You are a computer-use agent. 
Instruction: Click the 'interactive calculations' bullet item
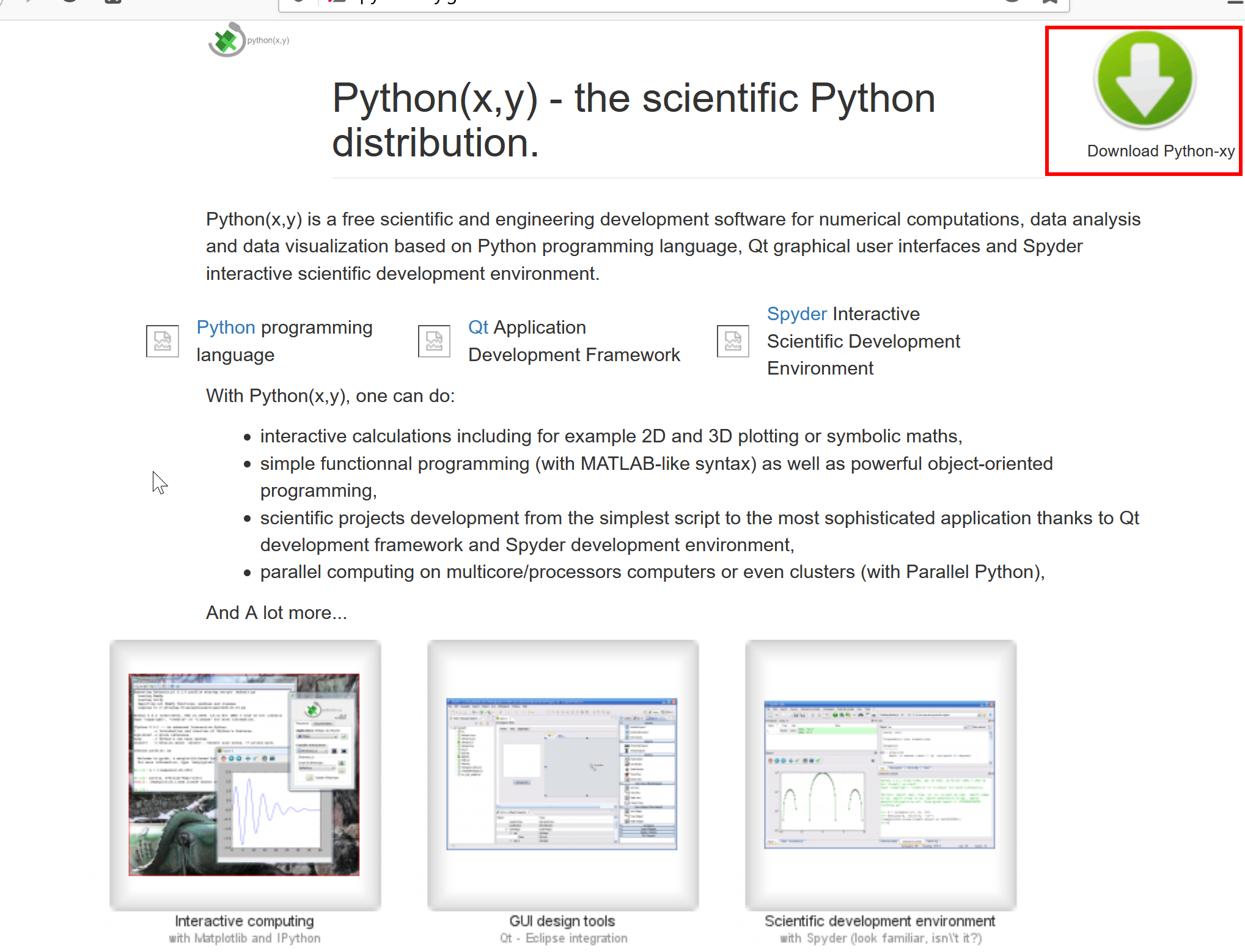(x=611, y=436)
